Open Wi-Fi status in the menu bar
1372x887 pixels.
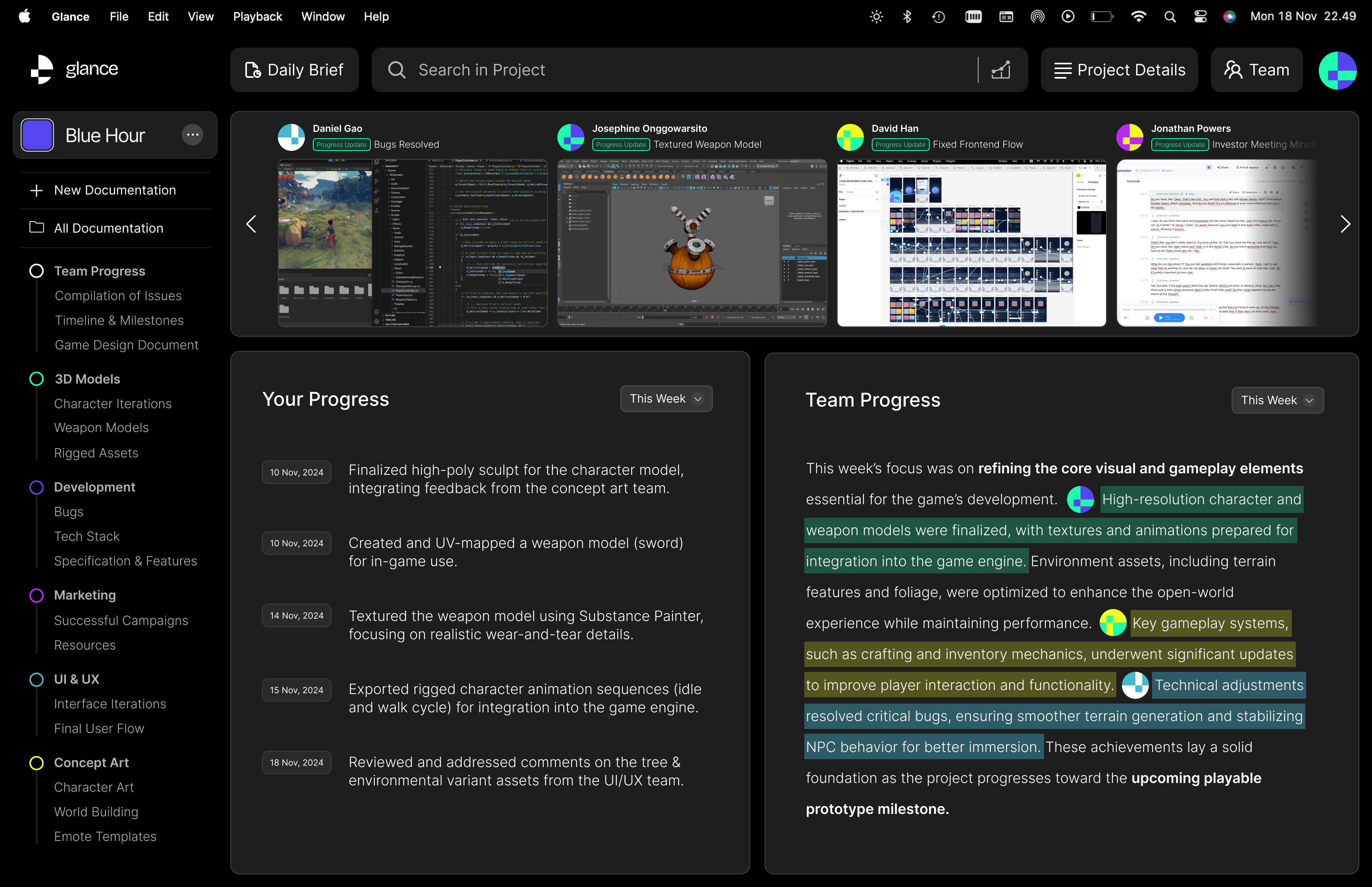click(1138, 17)
